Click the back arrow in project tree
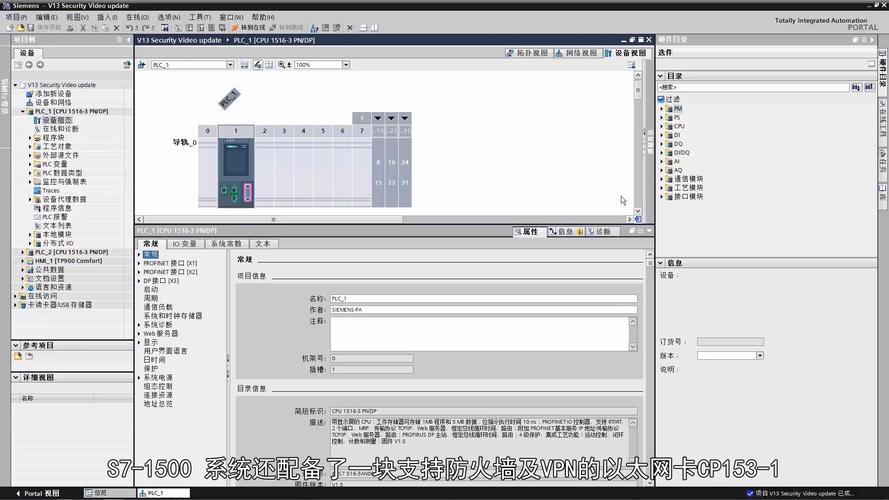Image resolution: width=889 pixels, height=500 pixels. (29, 65)
